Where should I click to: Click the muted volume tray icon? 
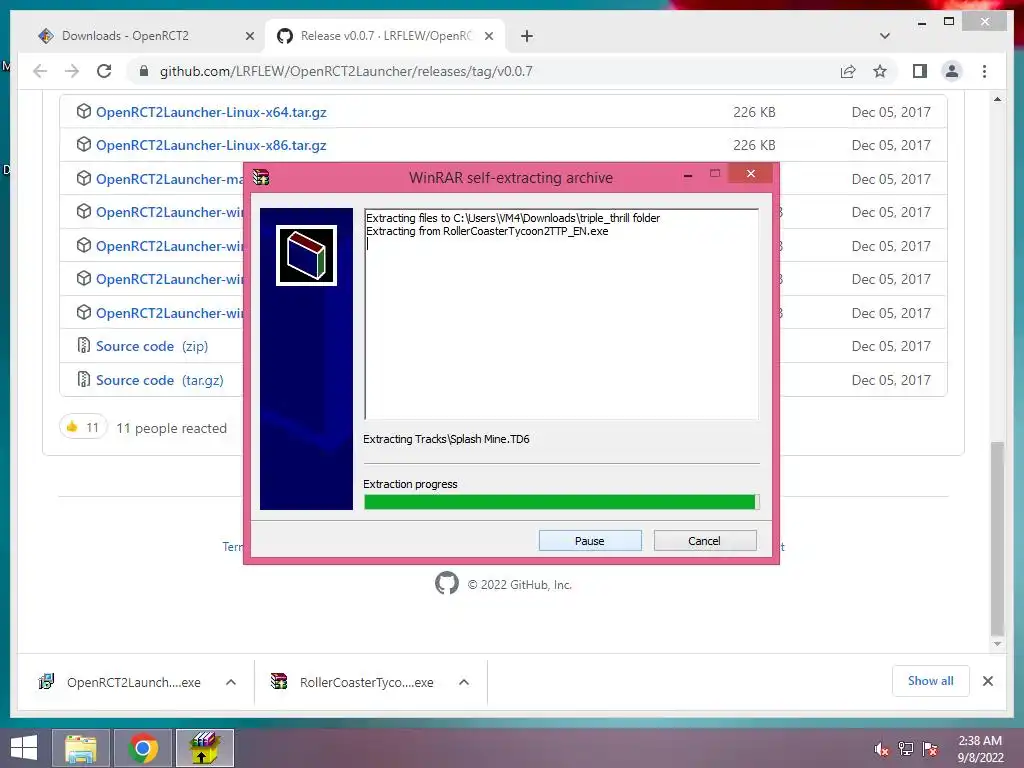882,749
